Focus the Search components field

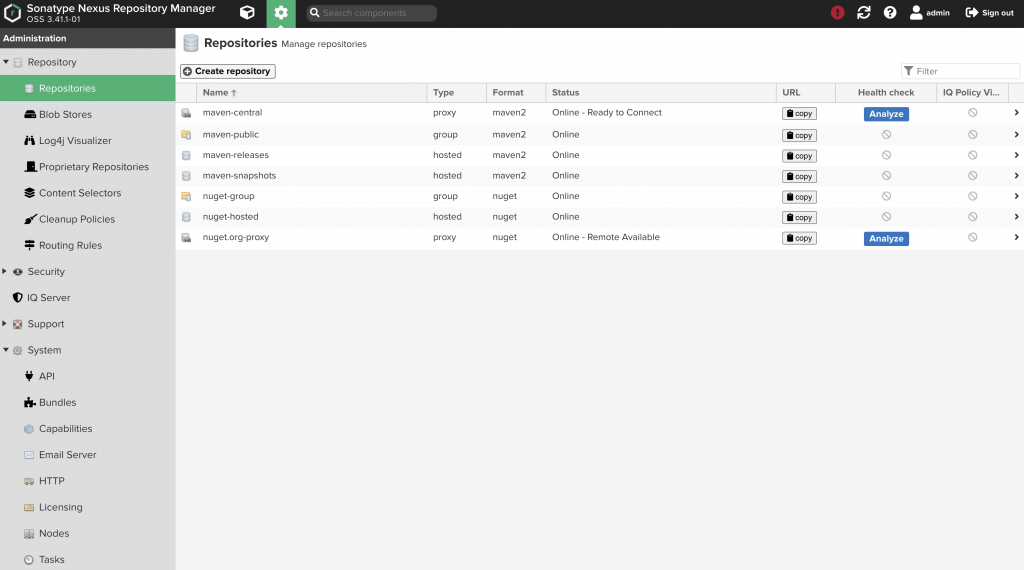coord(372,13)
